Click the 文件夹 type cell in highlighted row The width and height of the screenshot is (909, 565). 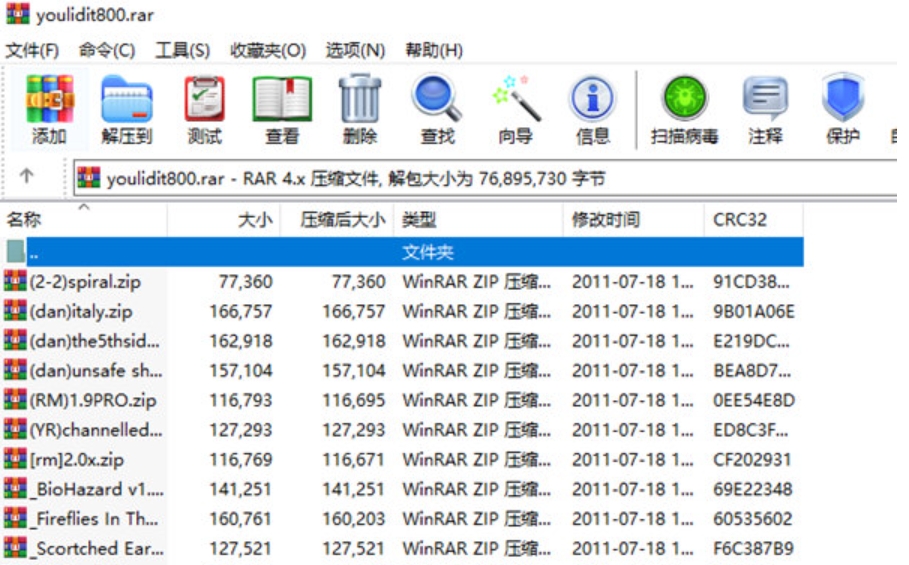tap(427, 252)
